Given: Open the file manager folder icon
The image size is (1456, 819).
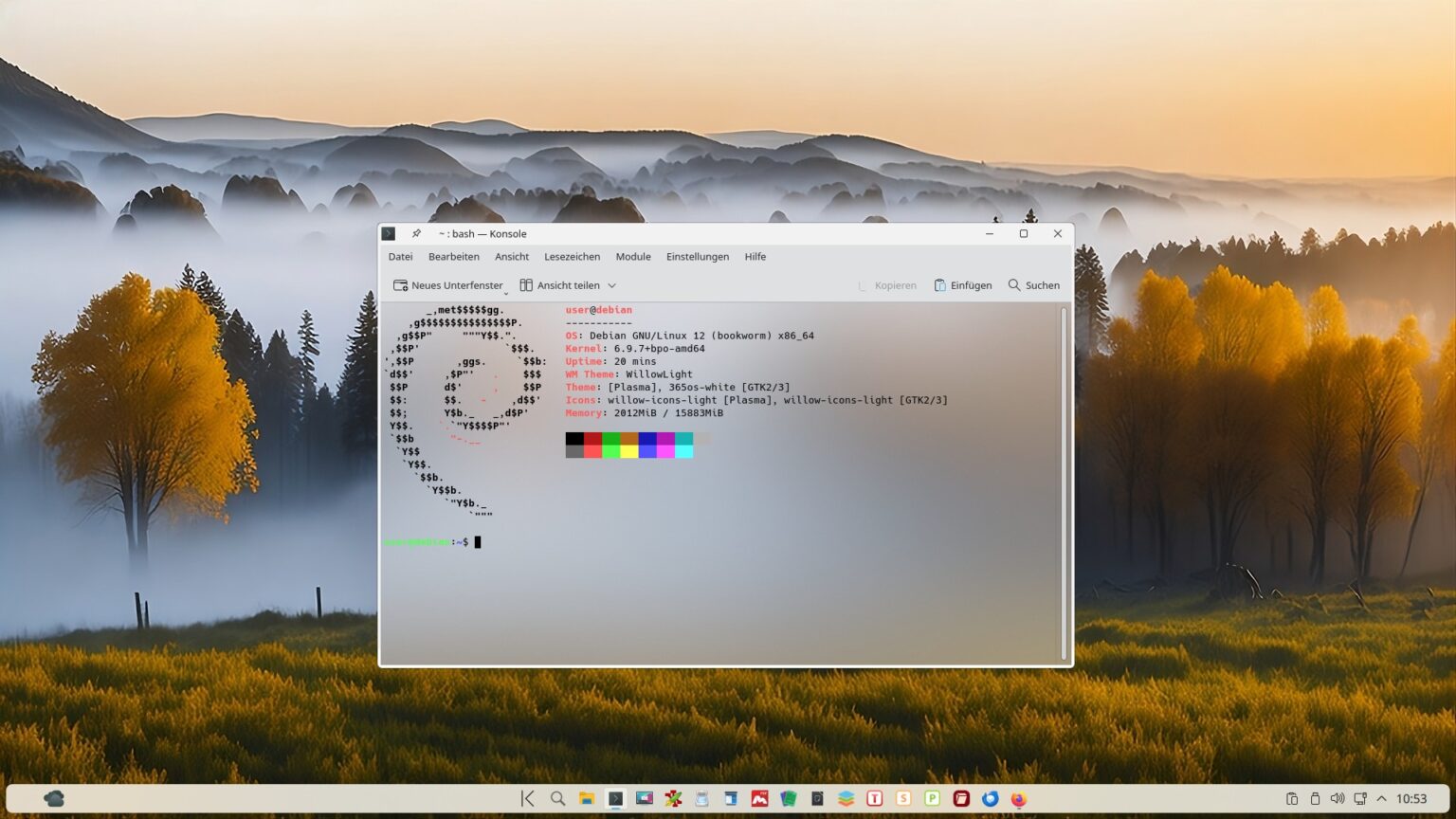Looking at the screenshot, I should [x=587, y=799].
